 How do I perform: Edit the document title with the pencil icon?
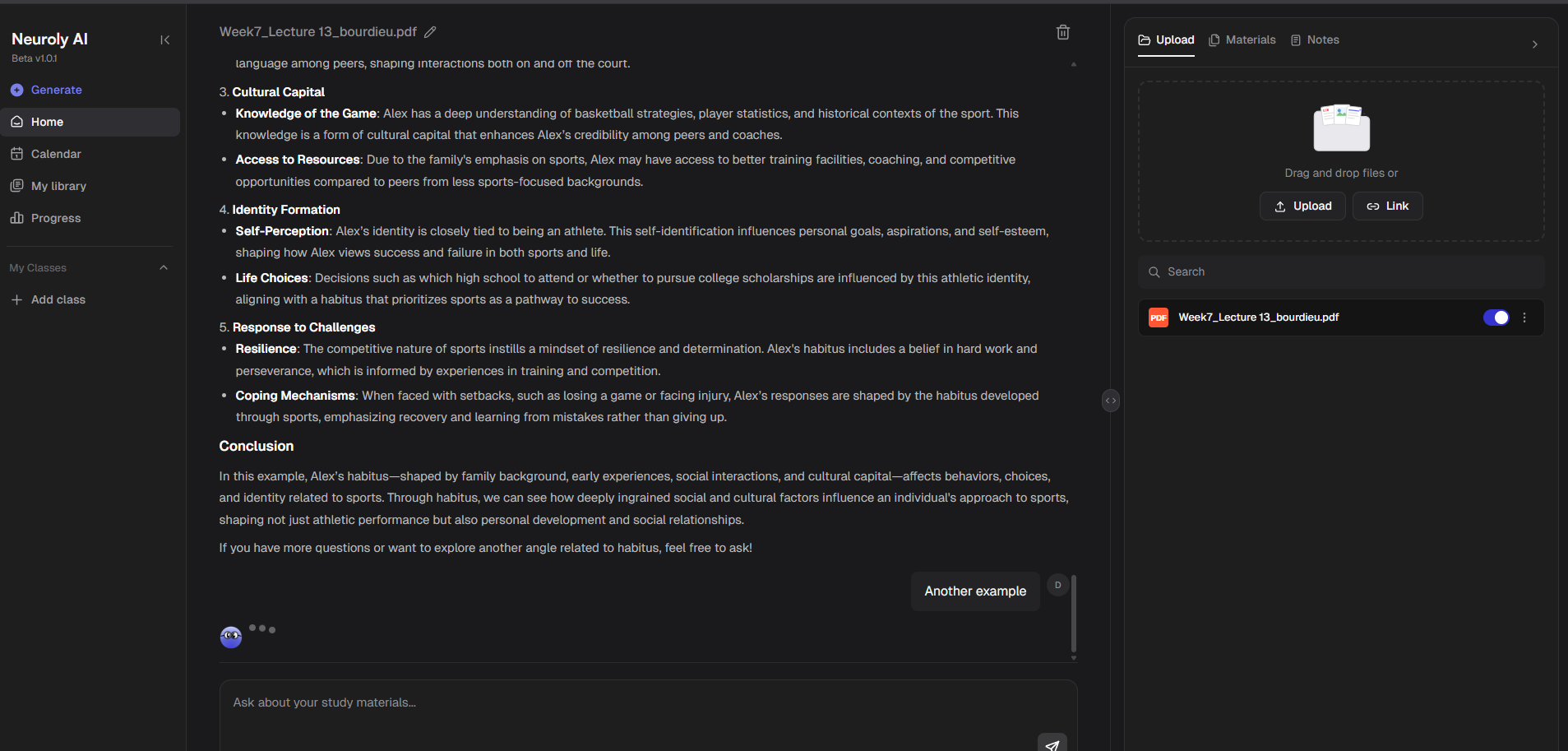[430, 31]
